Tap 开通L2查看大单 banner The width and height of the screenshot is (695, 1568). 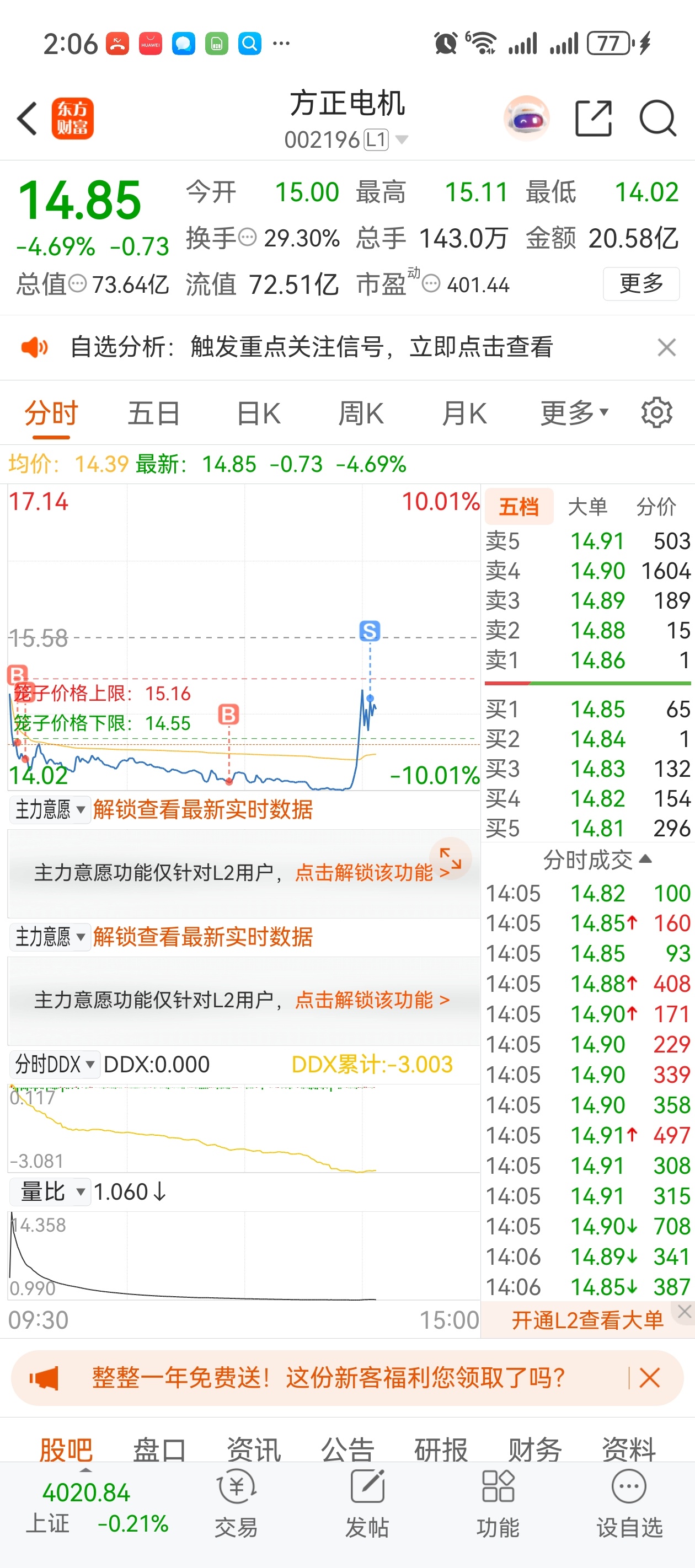587,1320
